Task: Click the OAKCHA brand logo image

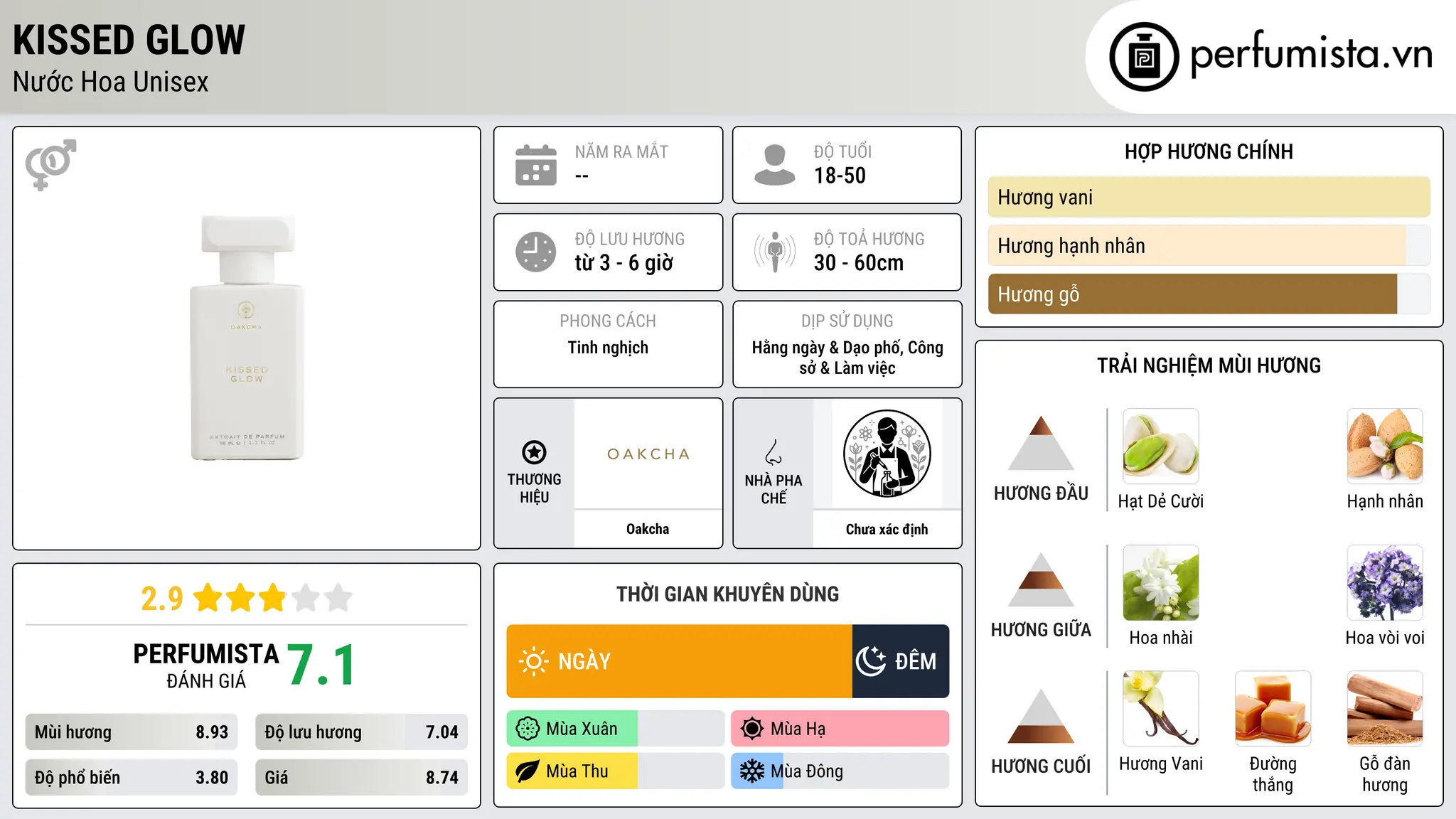Action: tap(648, 454)
